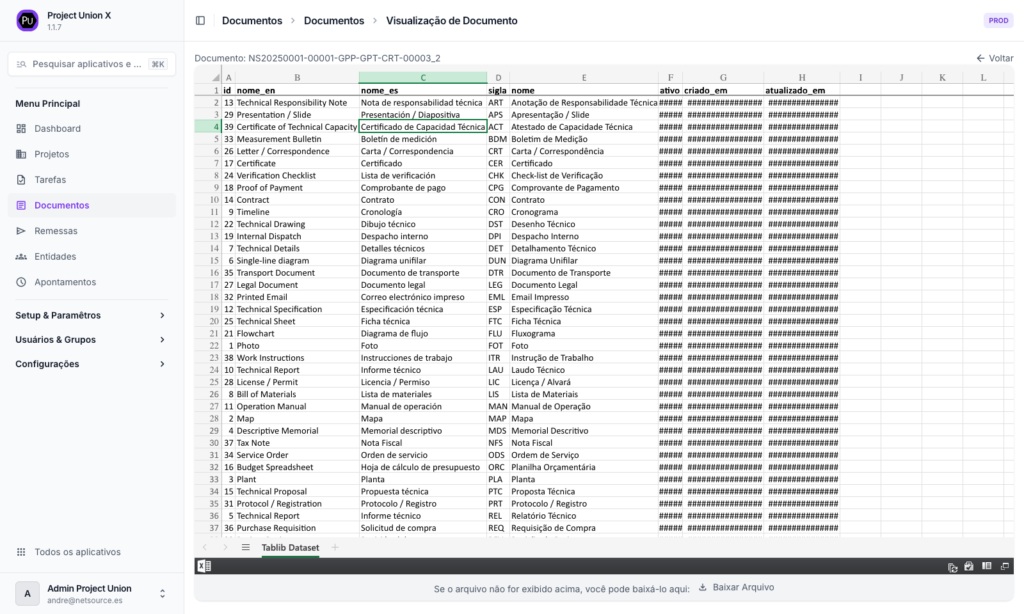Open the Entidades menu item
Viewport: 1024px width, 614px height.
click(91, 257)
